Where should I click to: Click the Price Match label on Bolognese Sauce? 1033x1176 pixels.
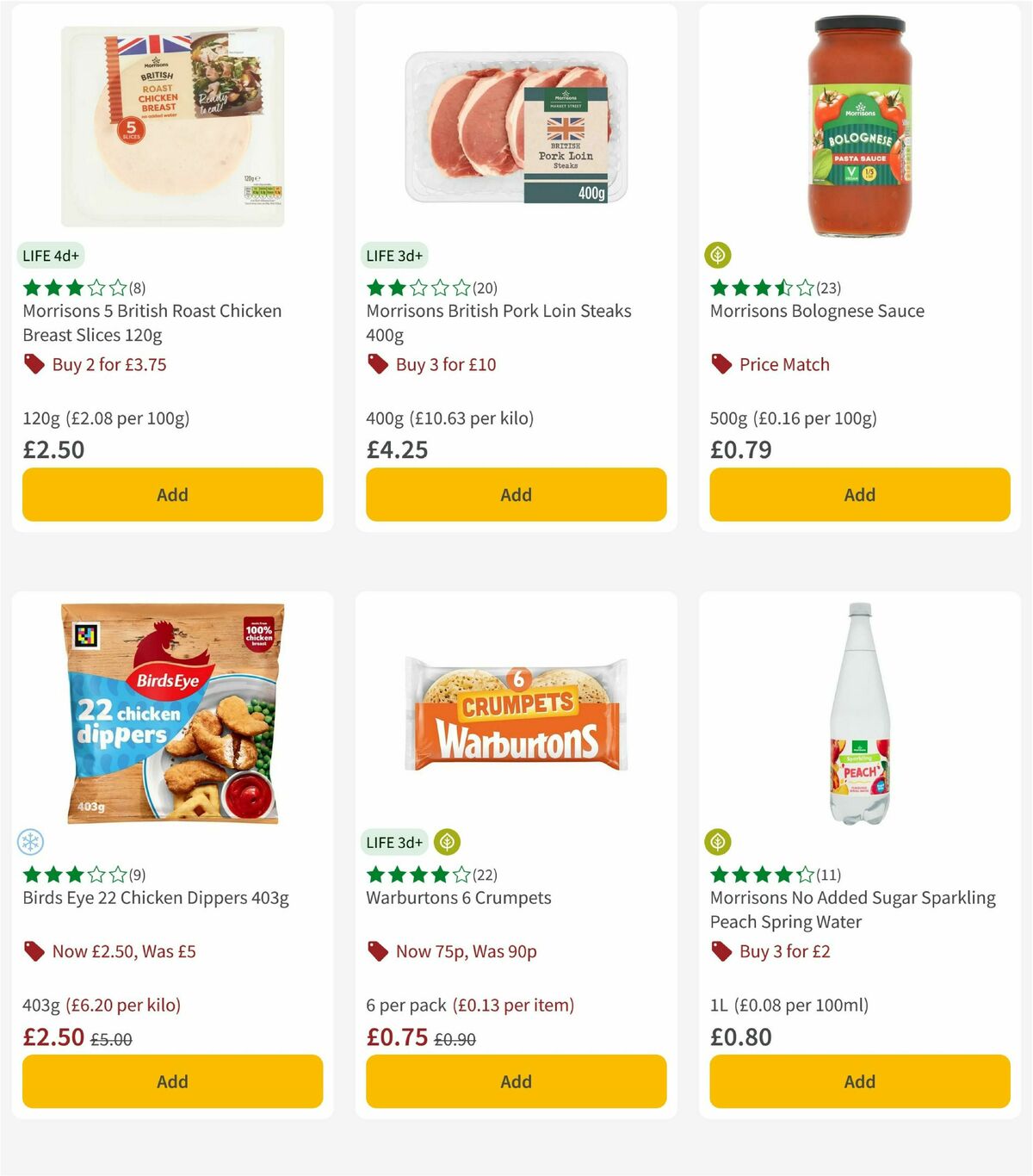784,364
